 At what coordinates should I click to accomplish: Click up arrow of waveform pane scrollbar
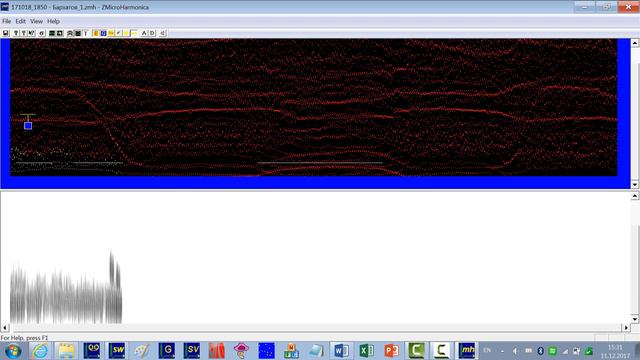[635, 196]
